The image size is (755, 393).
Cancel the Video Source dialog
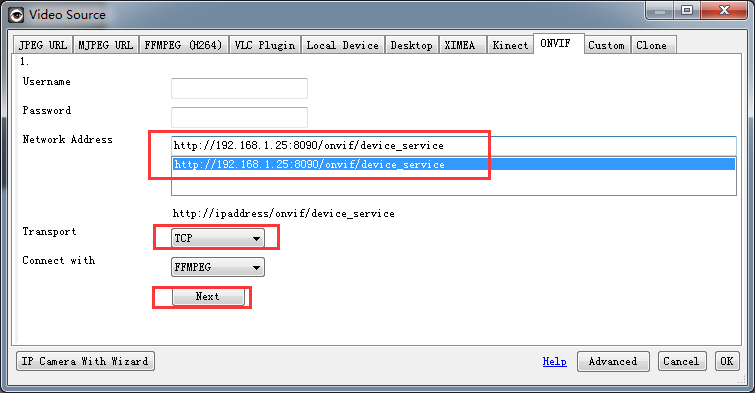pyautogui.click(x=681, y=361)
